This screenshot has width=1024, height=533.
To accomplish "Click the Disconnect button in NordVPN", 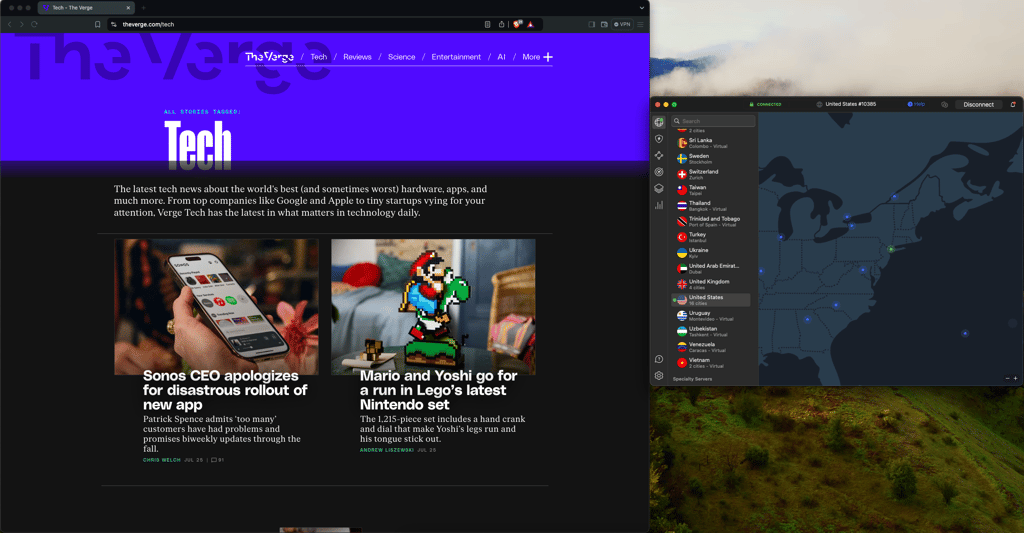I will (x=978, y=105).
